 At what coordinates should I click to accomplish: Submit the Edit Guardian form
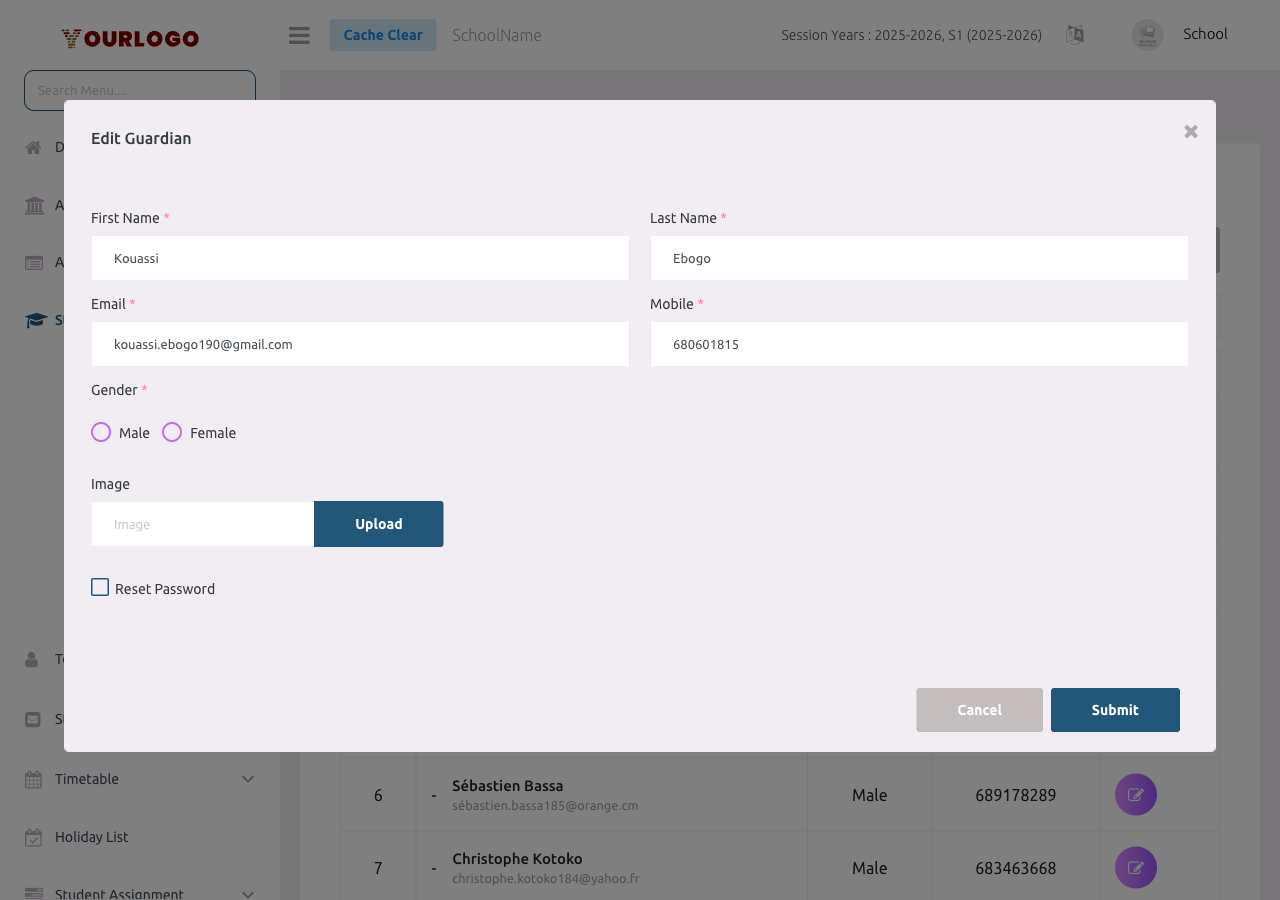click(1115, 709)
